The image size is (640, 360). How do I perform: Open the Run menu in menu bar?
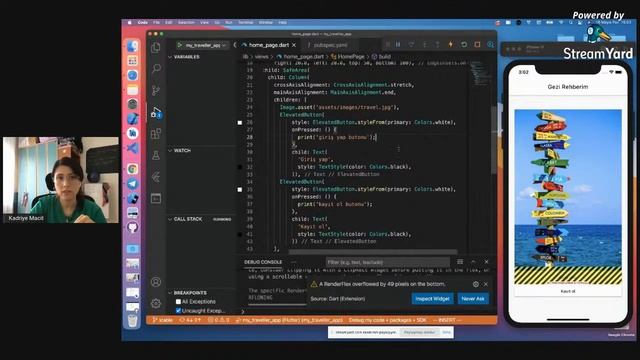229,22
